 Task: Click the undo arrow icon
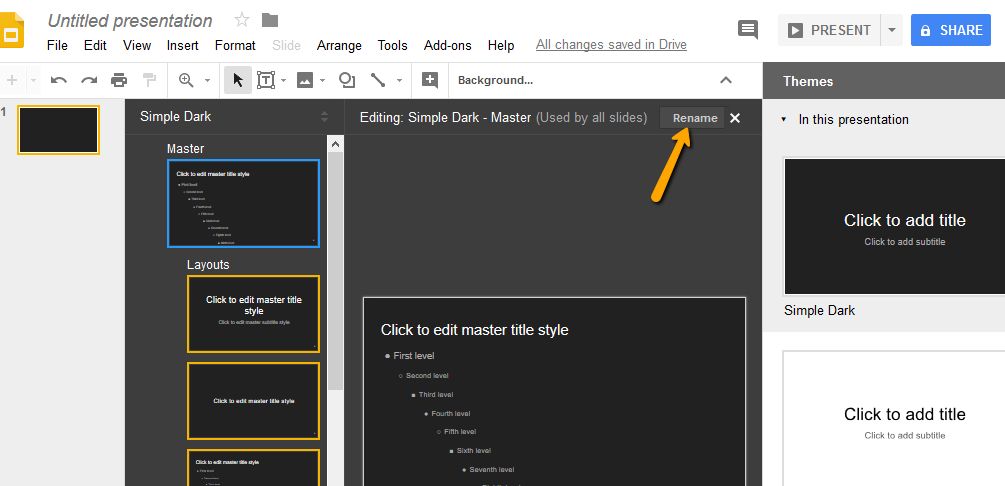[59, 80]
